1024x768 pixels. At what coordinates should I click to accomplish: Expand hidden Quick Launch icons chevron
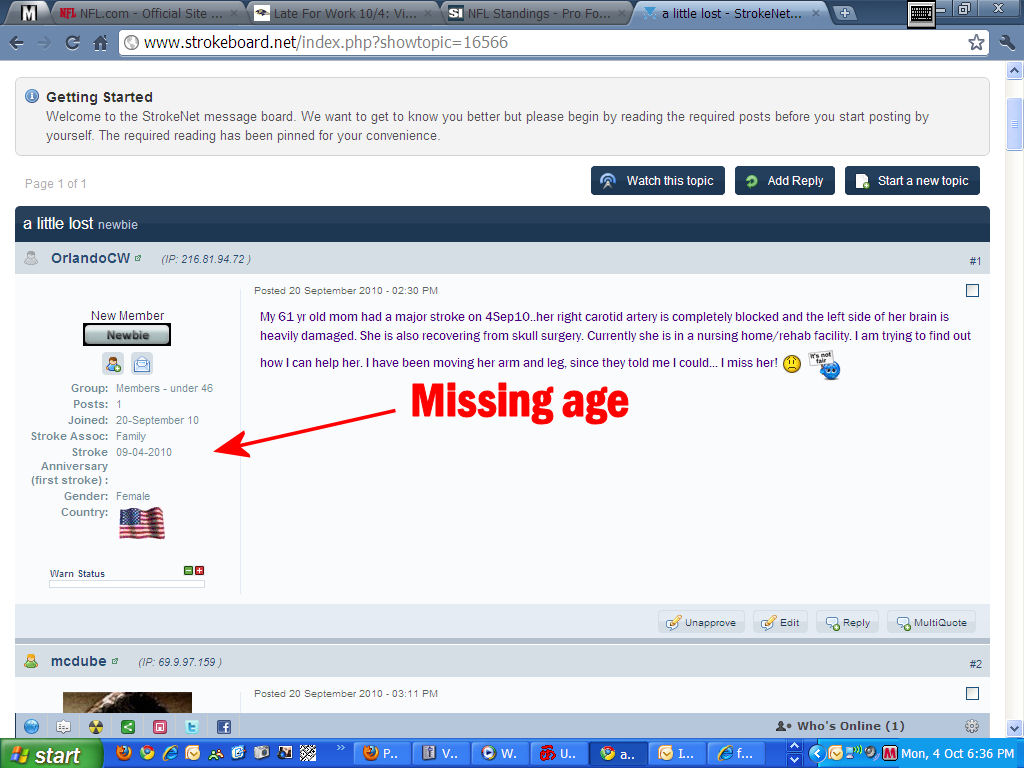coord(341,747)
